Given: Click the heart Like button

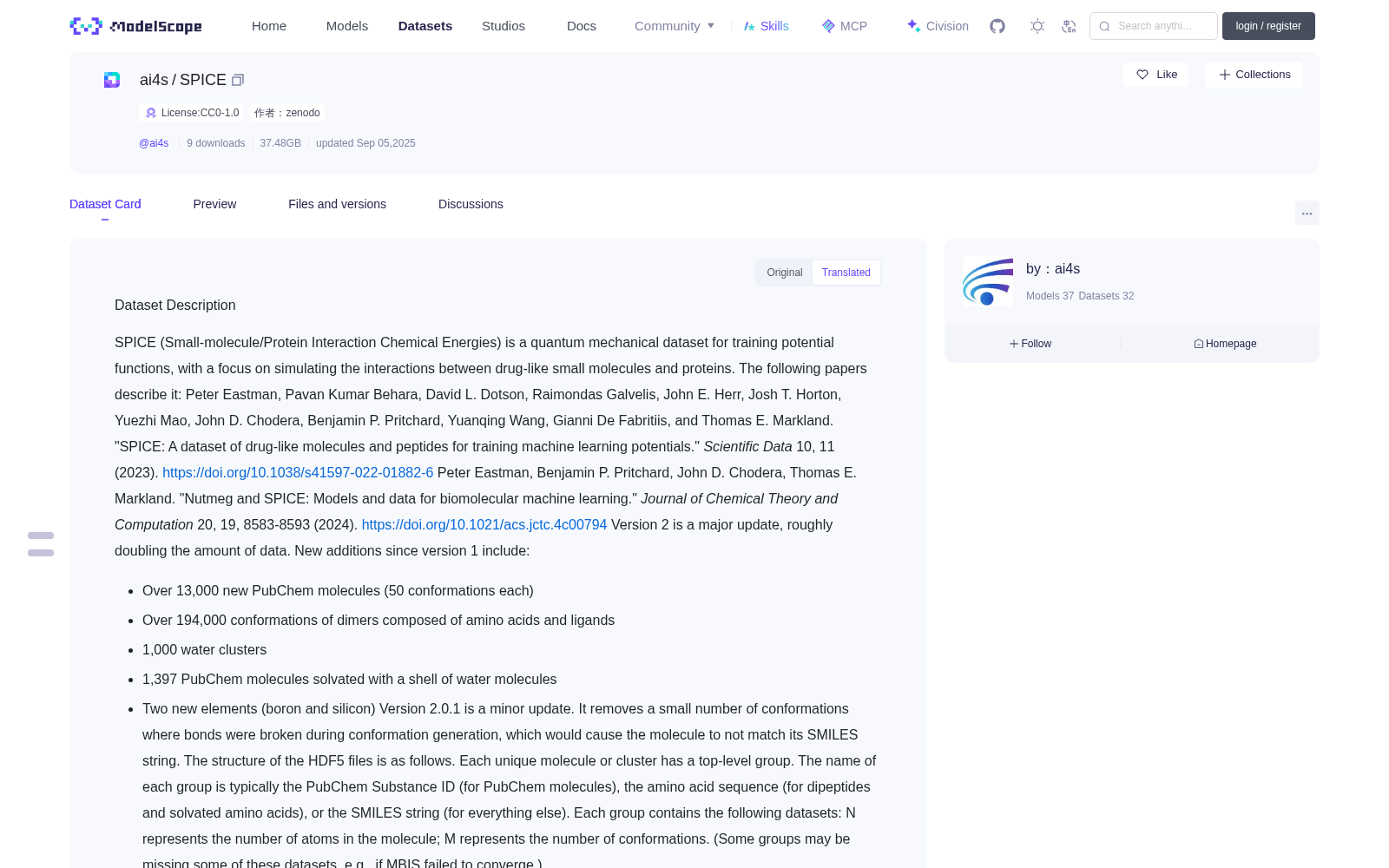Looking at the screenshot, I should [1155, 75].
